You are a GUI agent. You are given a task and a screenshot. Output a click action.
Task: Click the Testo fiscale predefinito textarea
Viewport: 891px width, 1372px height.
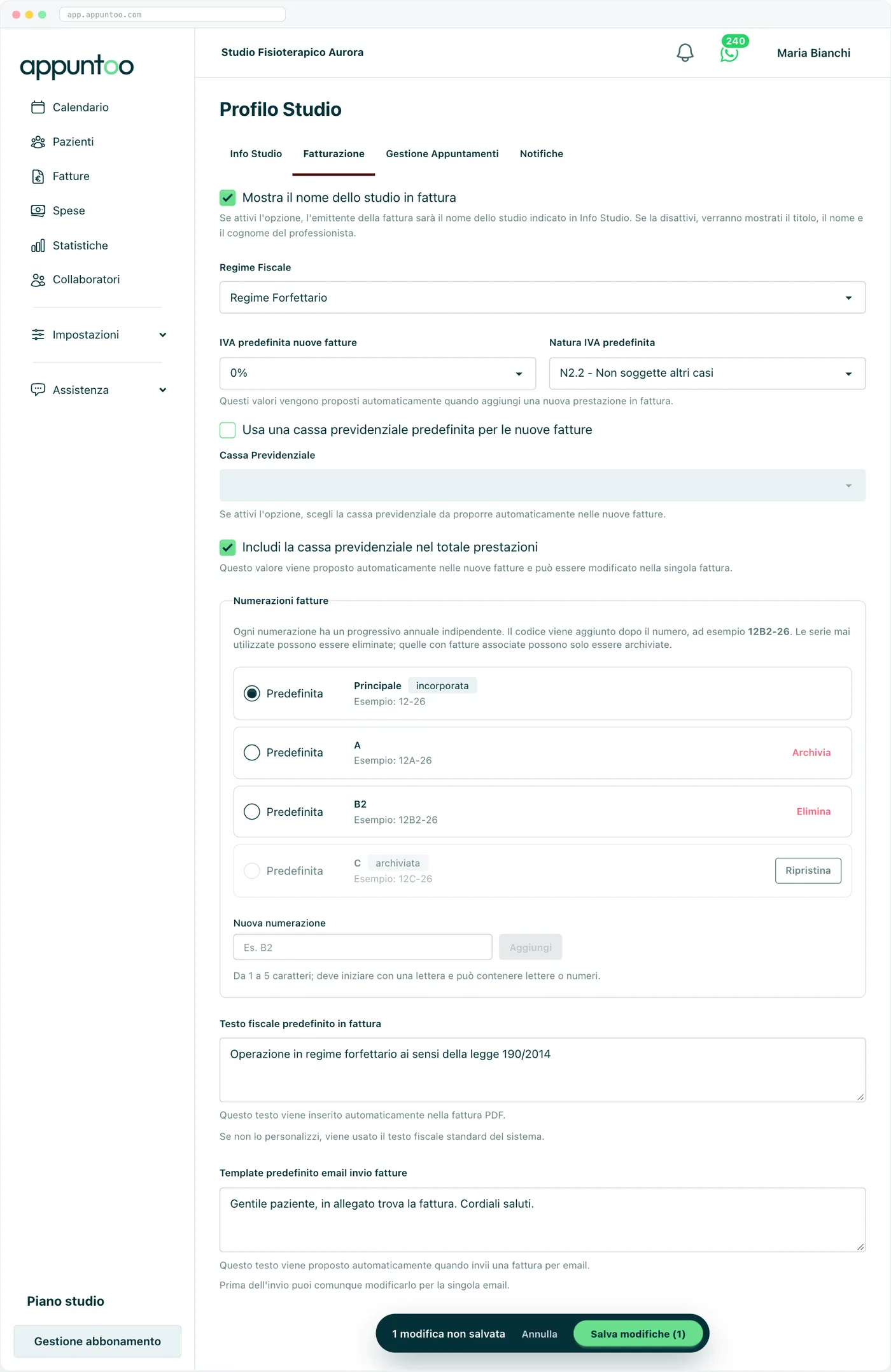click(x=542, y=1070)
